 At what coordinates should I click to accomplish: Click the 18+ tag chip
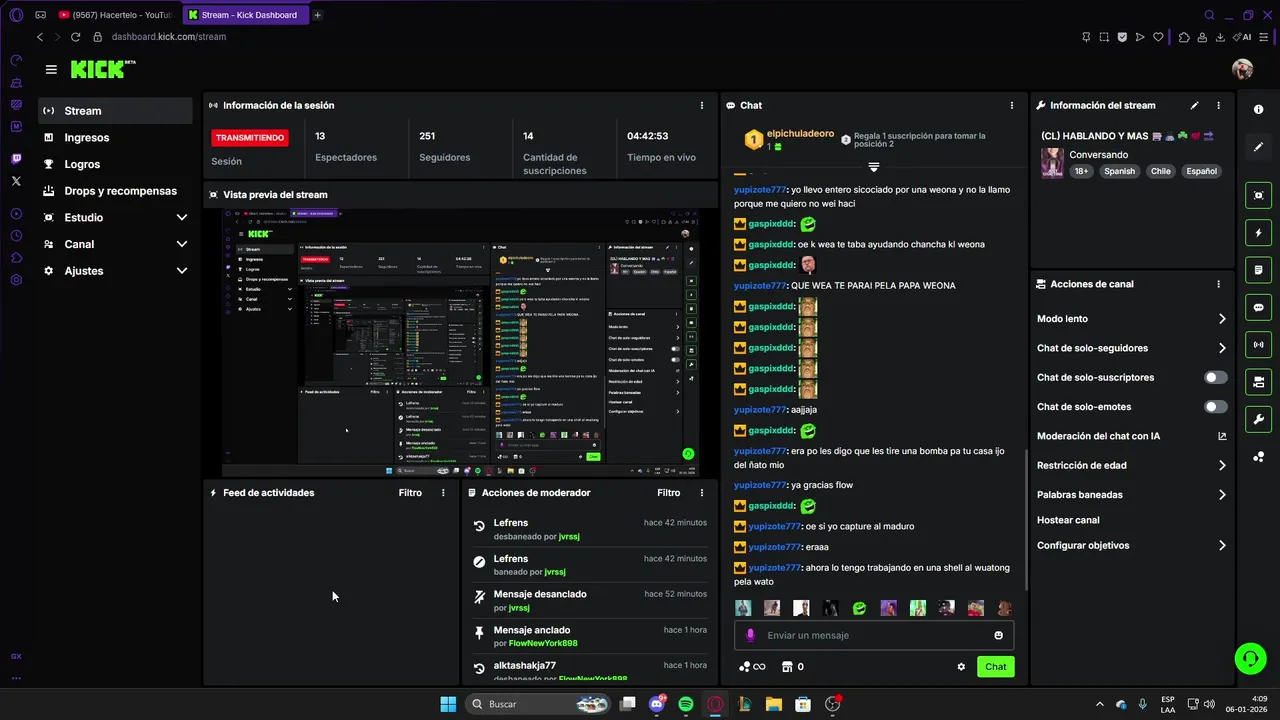click(1082, 171)
